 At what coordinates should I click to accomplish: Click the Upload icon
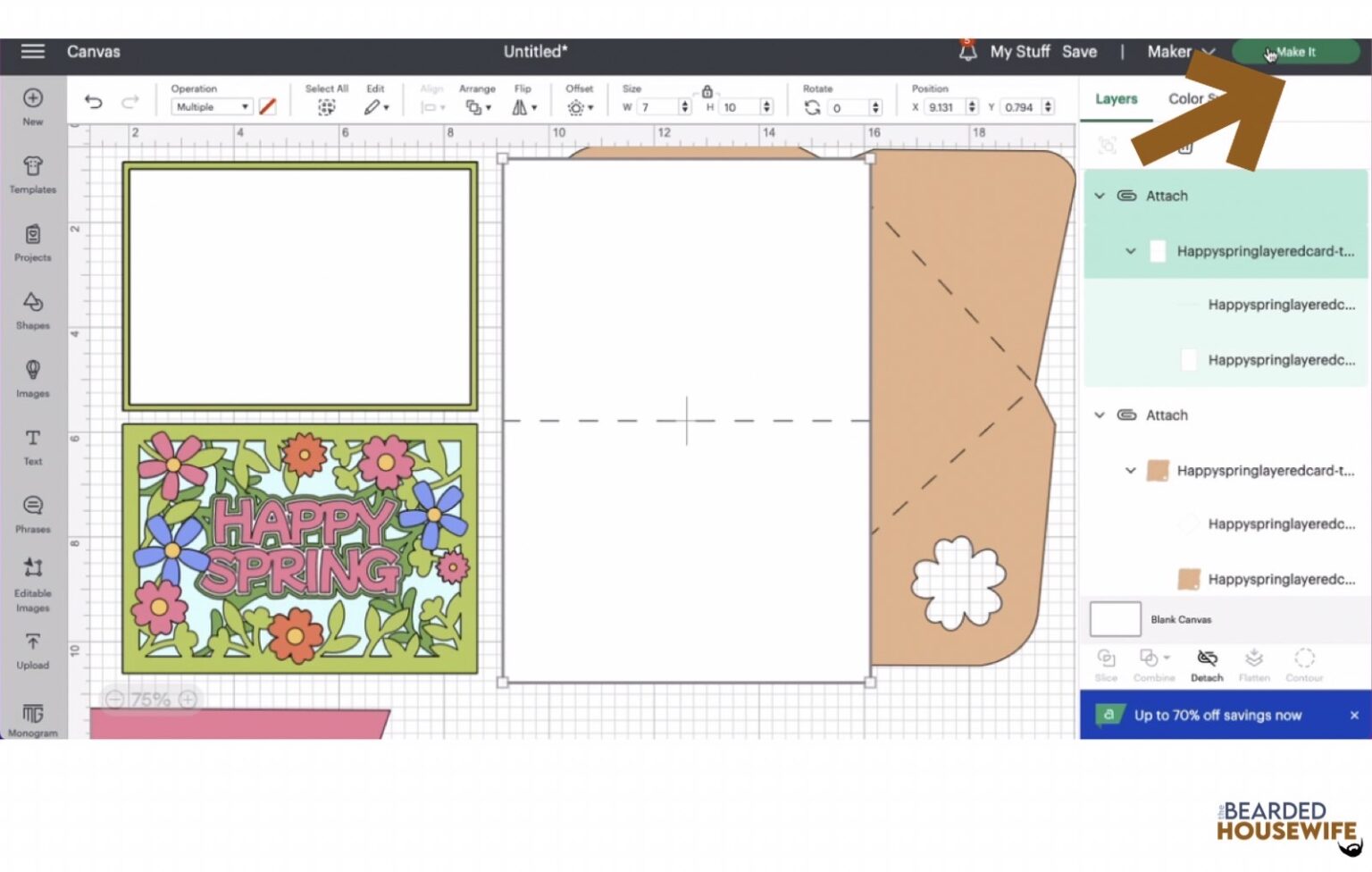coord(33,647)
